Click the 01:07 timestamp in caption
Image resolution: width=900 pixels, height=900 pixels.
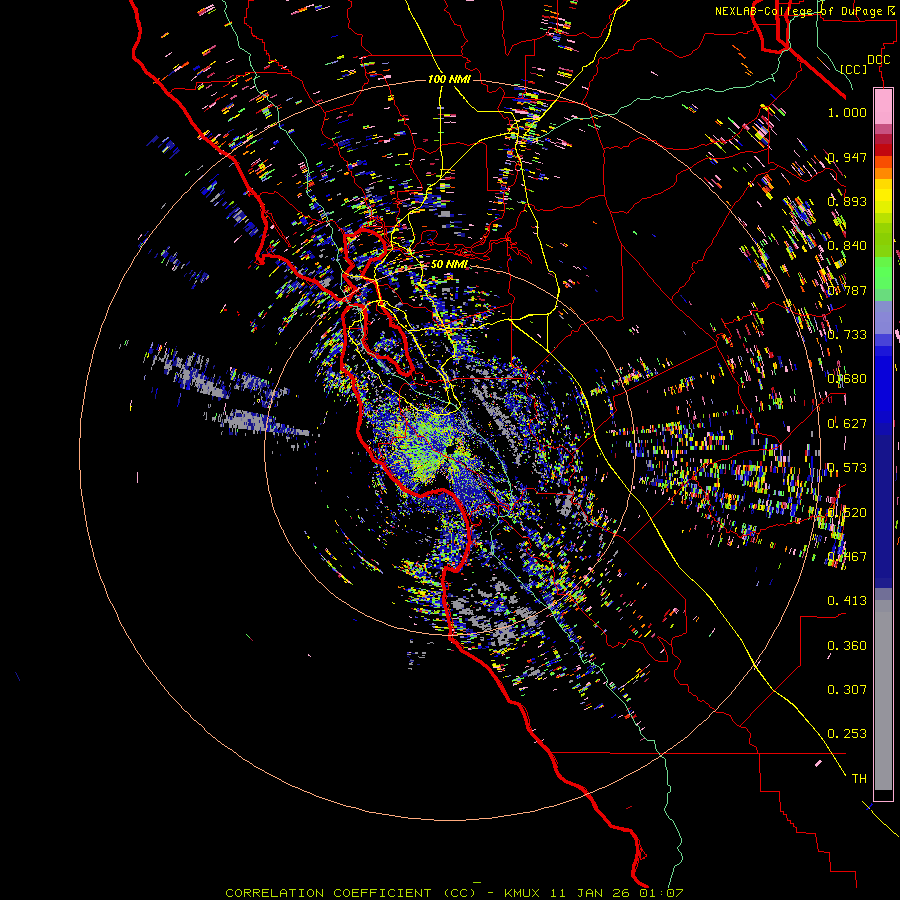(x=662, y=893)
